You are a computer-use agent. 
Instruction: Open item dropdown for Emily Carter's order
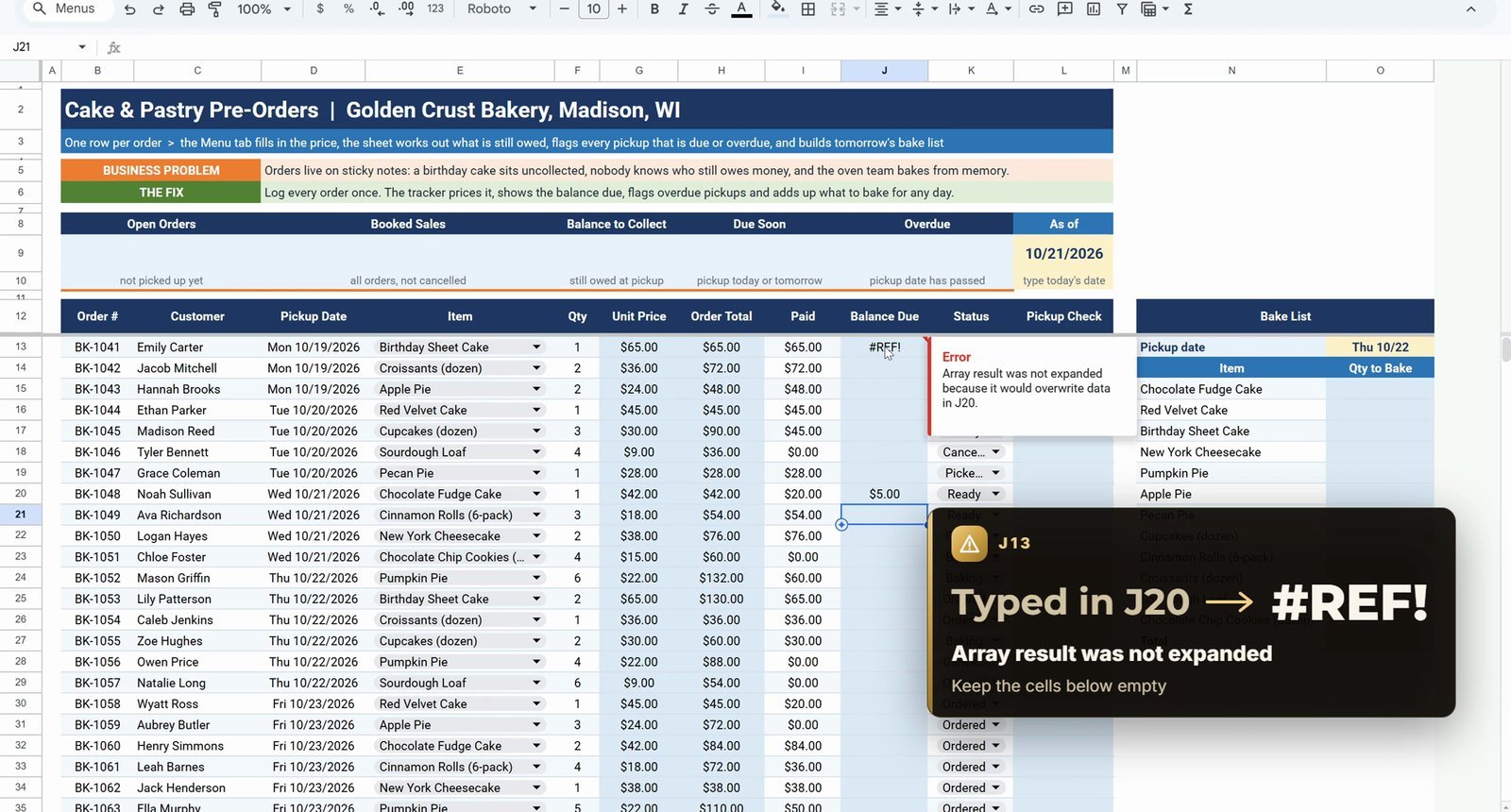[x=536, y=347]
